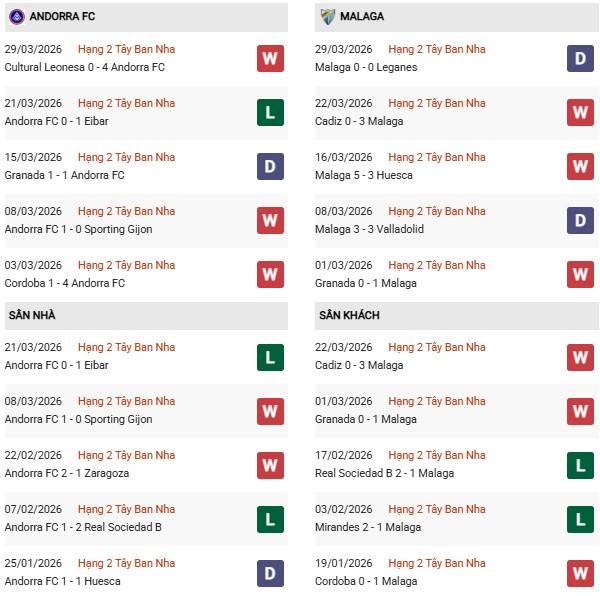Open Andorra FC 1-2 Real Sociedad B result
The image size is (600, 596).
pyautogui.click(x=83, y=527)
